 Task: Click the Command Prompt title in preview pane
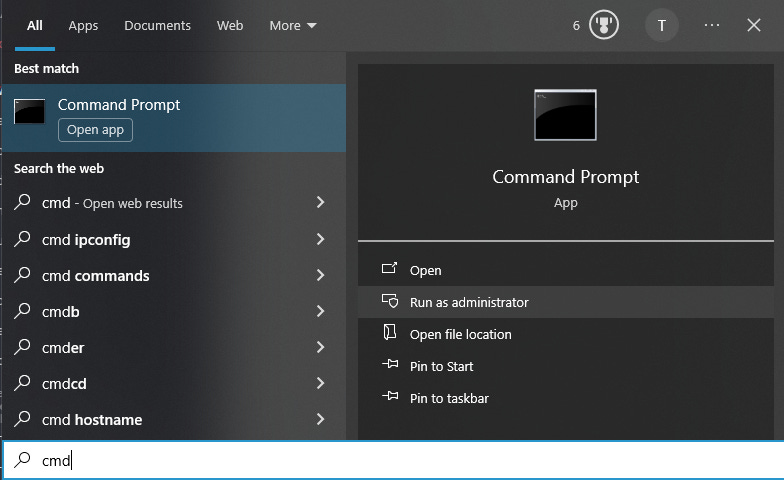pyautogui.click(x=566, y=177)
